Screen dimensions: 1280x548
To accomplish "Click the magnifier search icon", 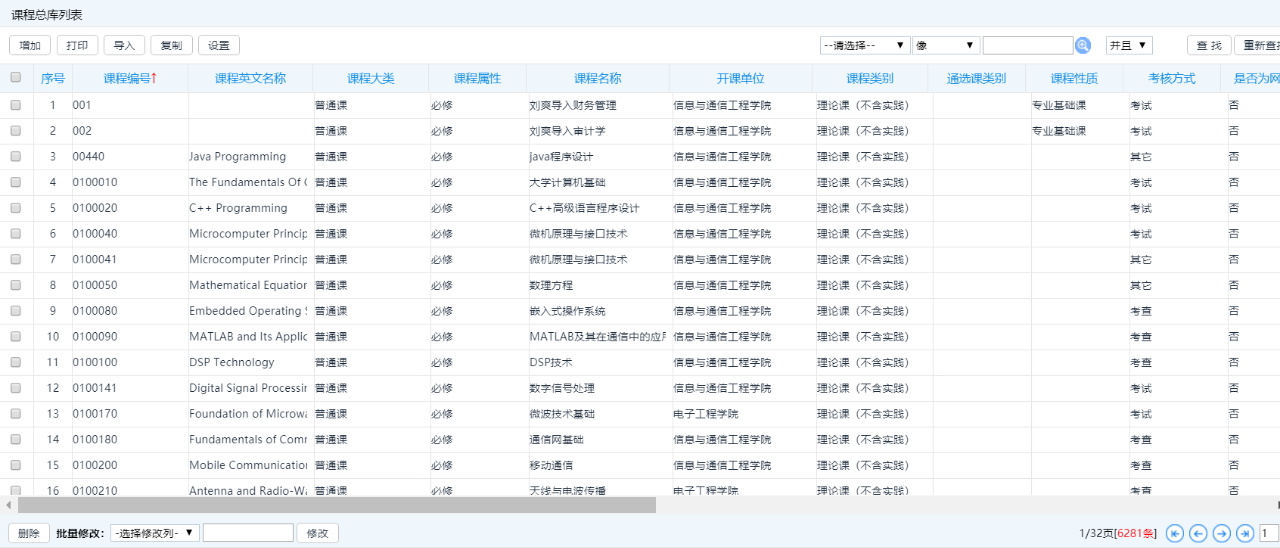I will 1083,46.
